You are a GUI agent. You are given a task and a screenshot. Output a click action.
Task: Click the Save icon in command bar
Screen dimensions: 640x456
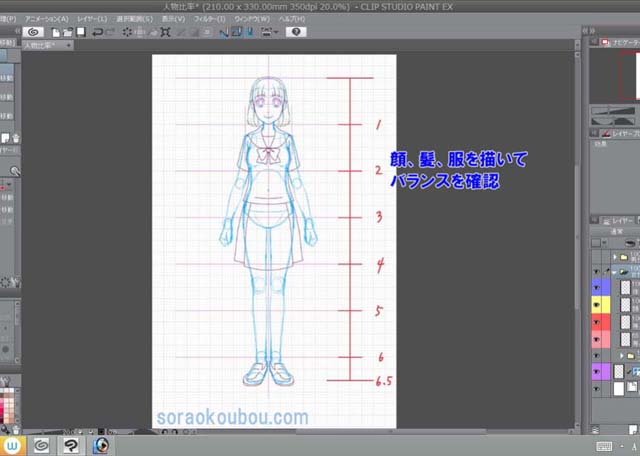[x=81, y=32]
